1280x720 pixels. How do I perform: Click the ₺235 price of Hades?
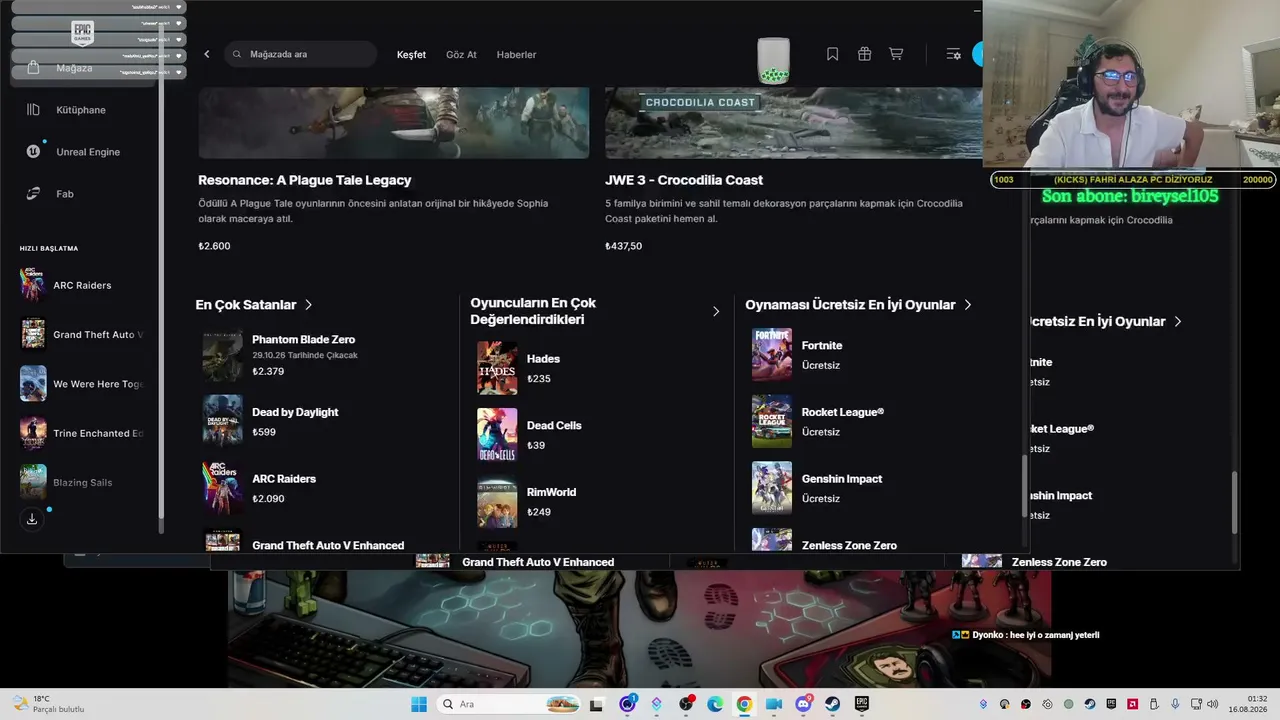539,379
